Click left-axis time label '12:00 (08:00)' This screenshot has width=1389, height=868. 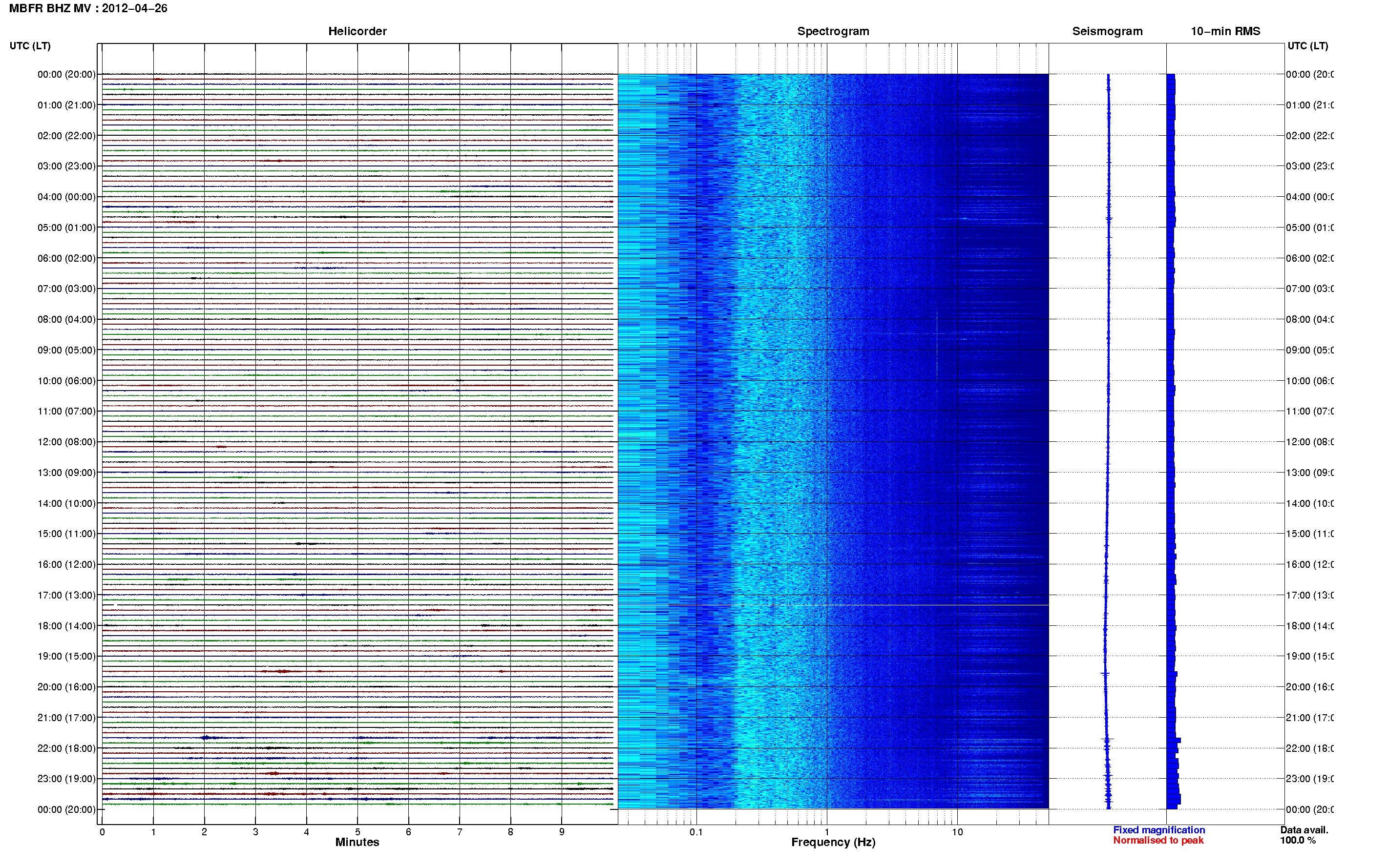tap(66, 442)
